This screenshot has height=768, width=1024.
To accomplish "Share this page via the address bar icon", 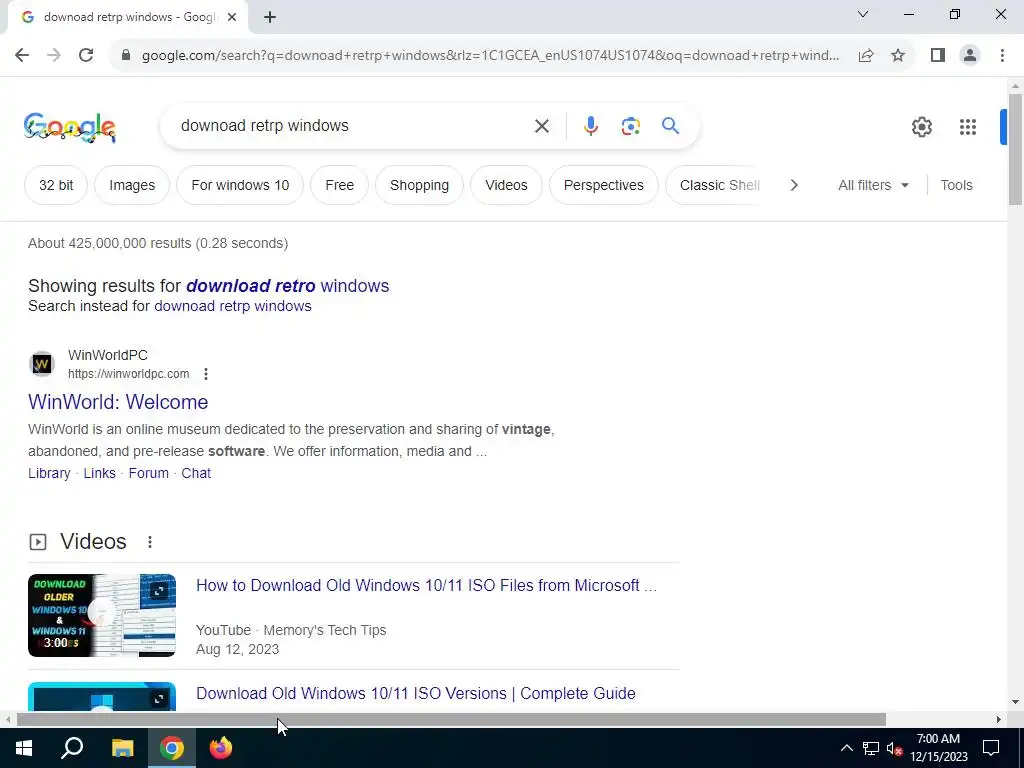I will click(866, 56).
